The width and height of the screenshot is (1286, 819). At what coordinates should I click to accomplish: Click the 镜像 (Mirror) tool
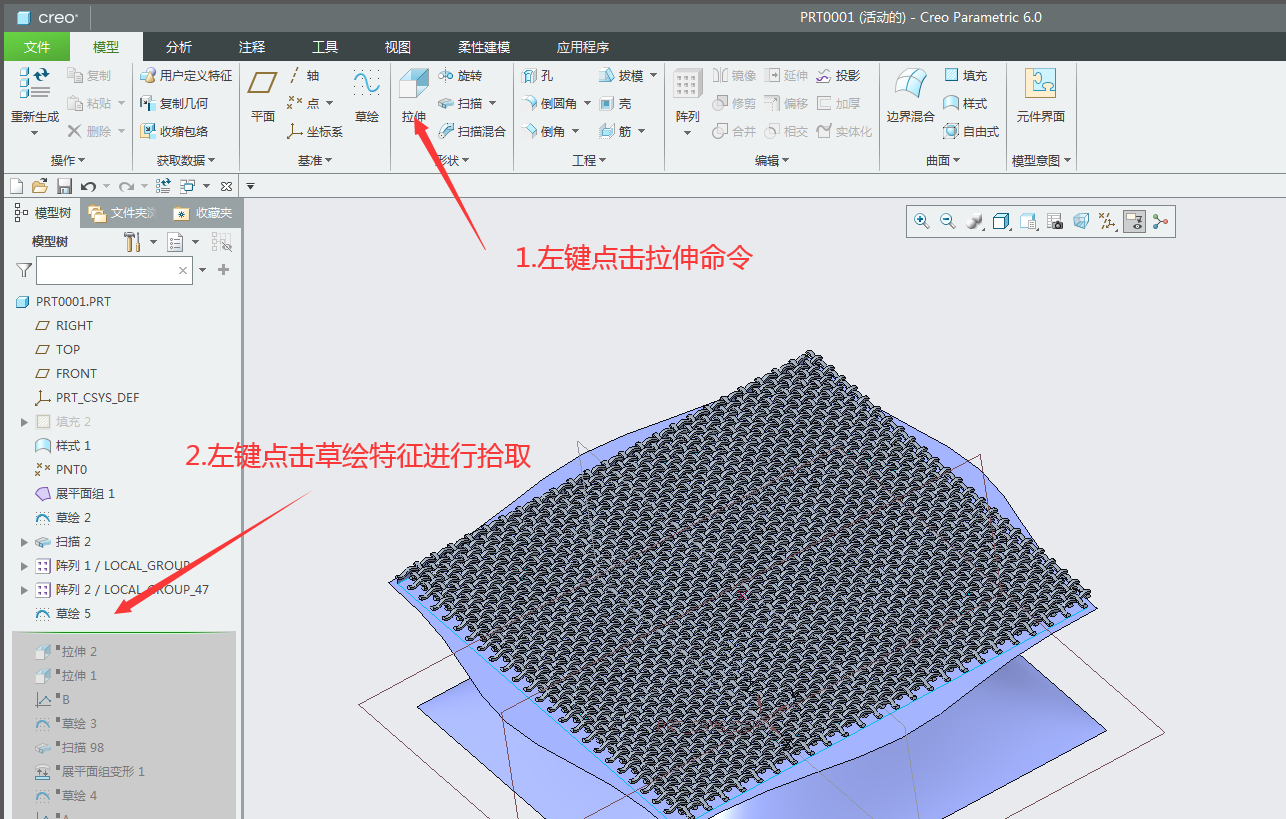pyautogui.click(x=734, y=76)
